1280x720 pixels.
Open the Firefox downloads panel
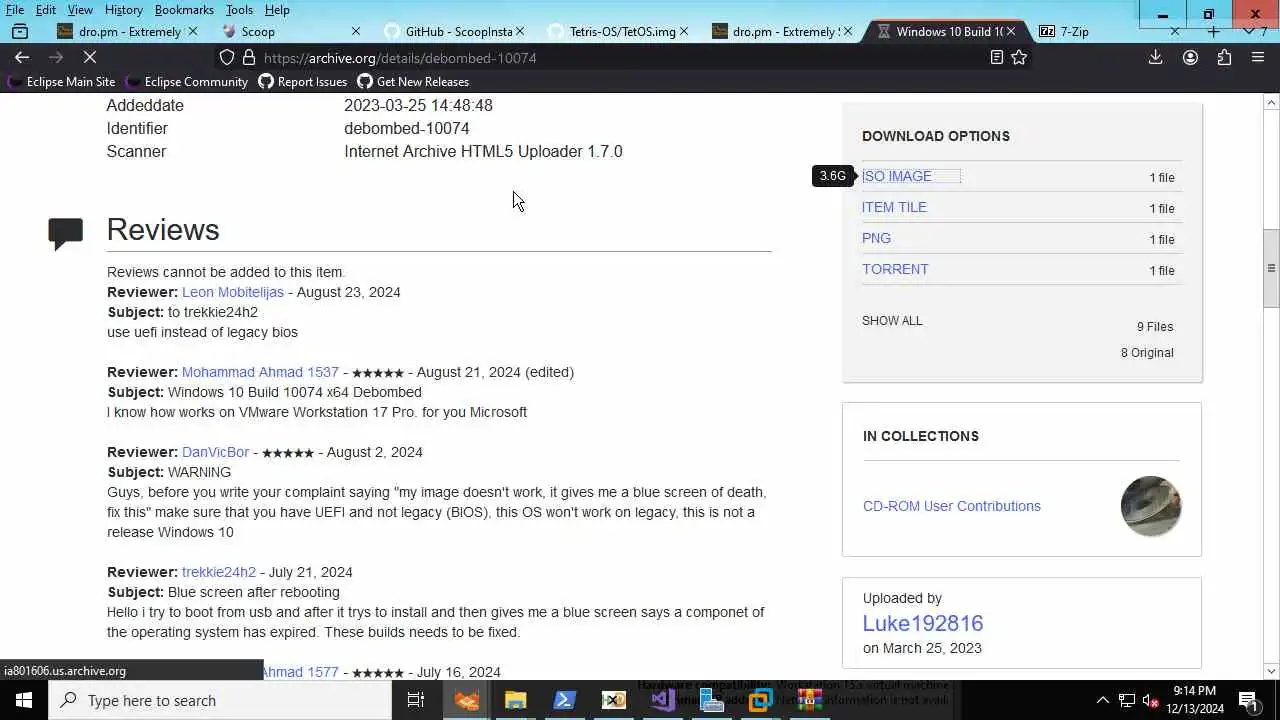point(1155,58)
